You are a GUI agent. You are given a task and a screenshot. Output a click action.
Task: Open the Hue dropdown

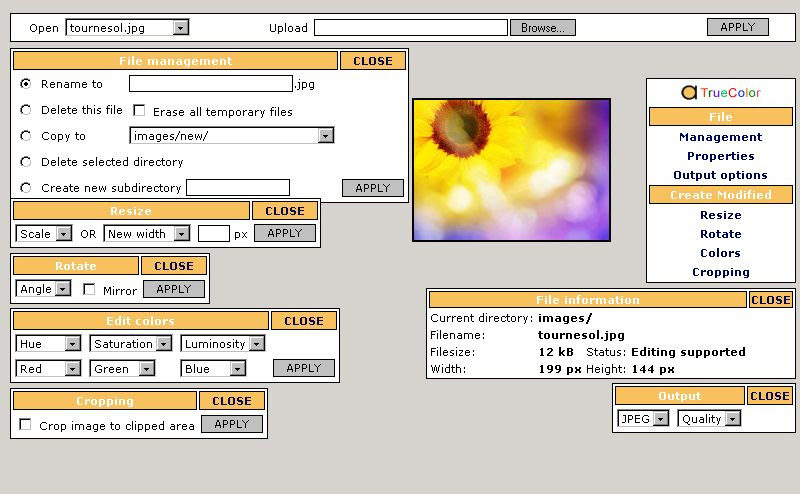pyautogui.click(x=48, y=344)
